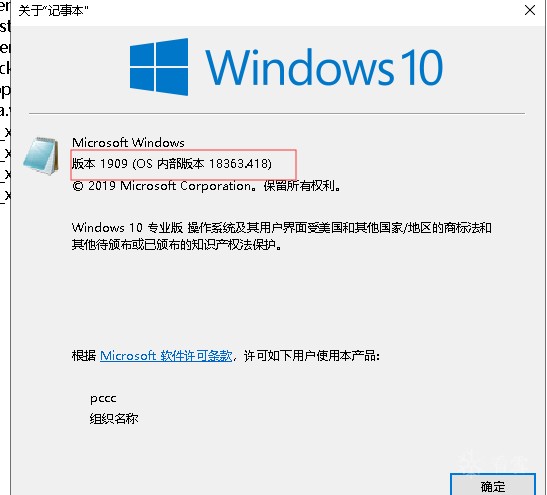
Task: Click the copyright © symbol
Action: [x=77, y=186]
